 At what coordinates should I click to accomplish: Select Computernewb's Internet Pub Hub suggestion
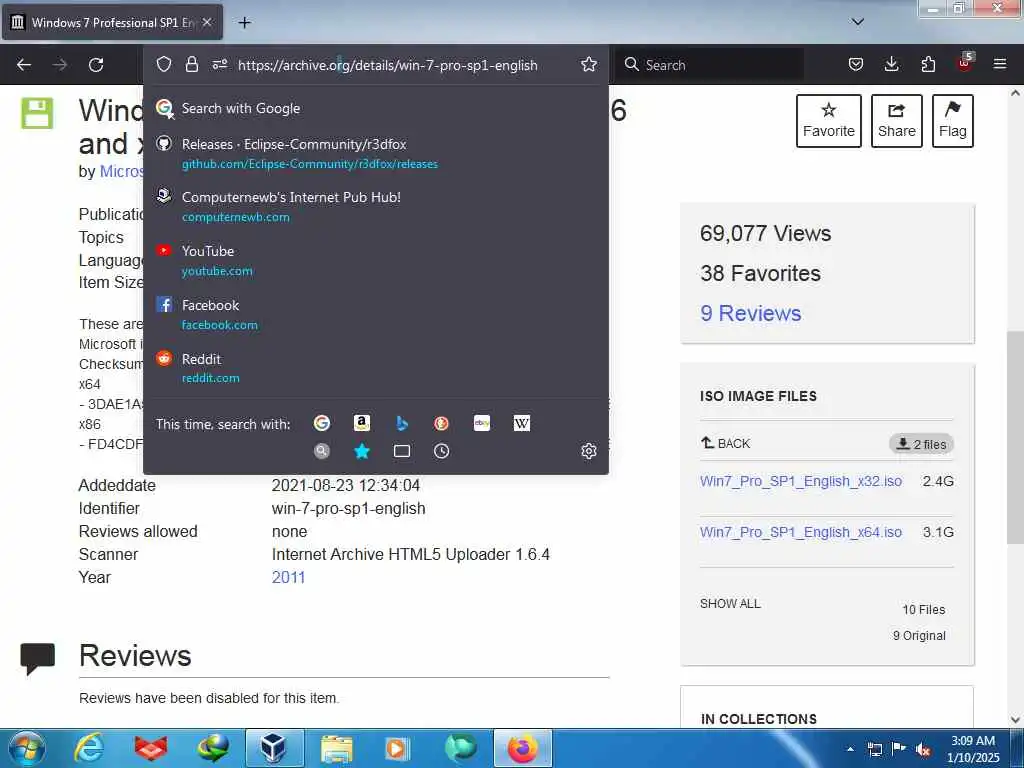tap(376, 206)
